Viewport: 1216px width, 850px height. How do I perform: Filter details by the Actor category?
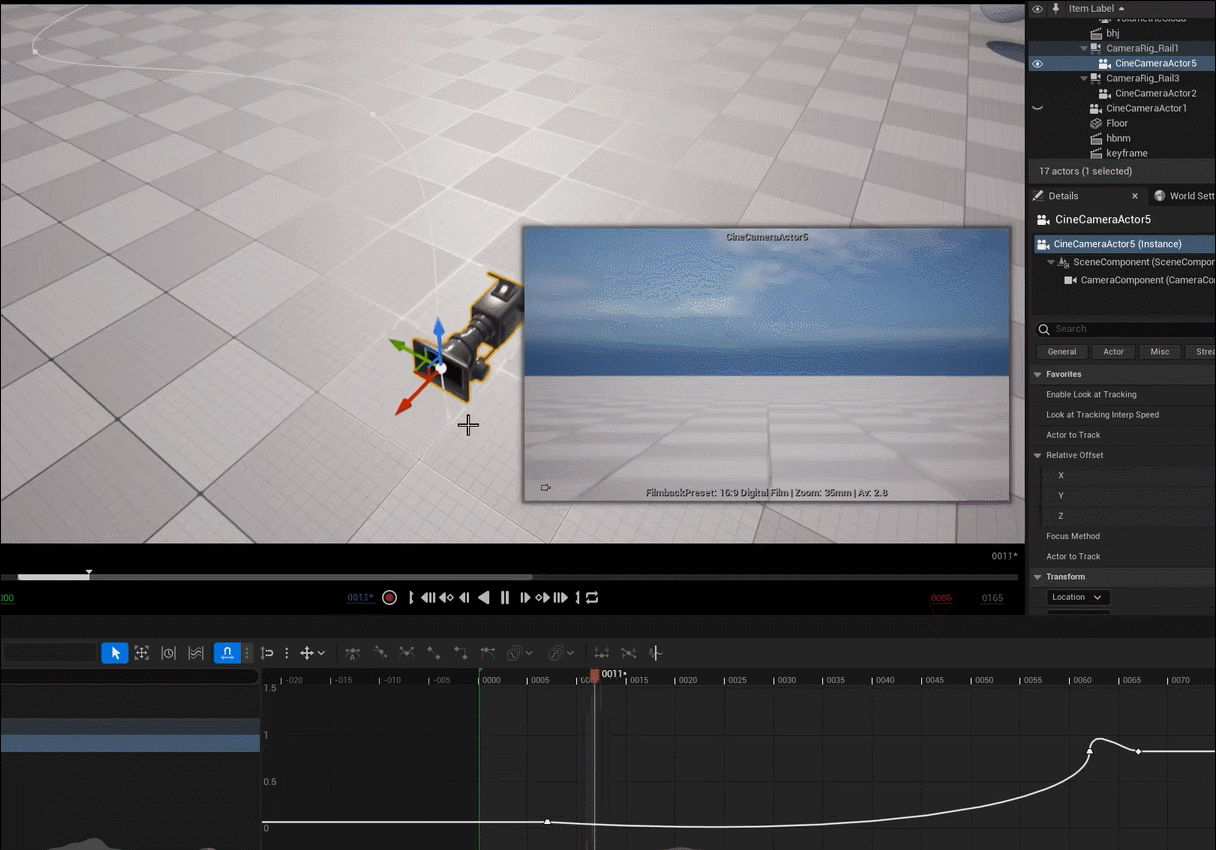coord(1113,352)
